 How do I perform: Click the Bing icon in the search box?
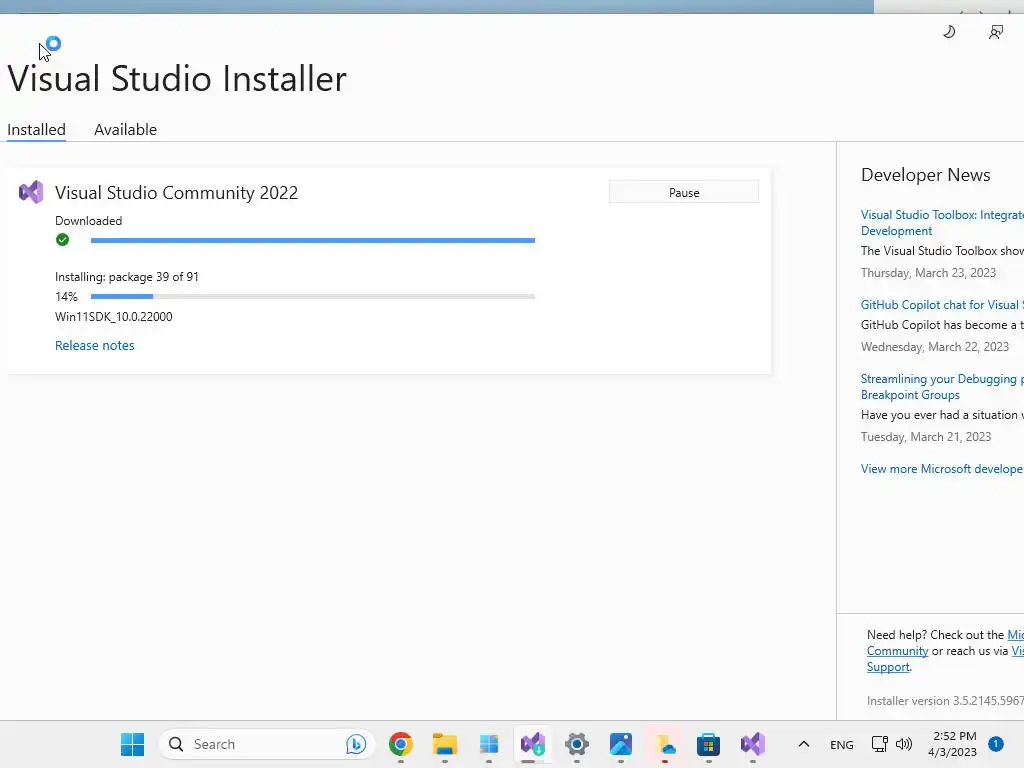point(356,744)
